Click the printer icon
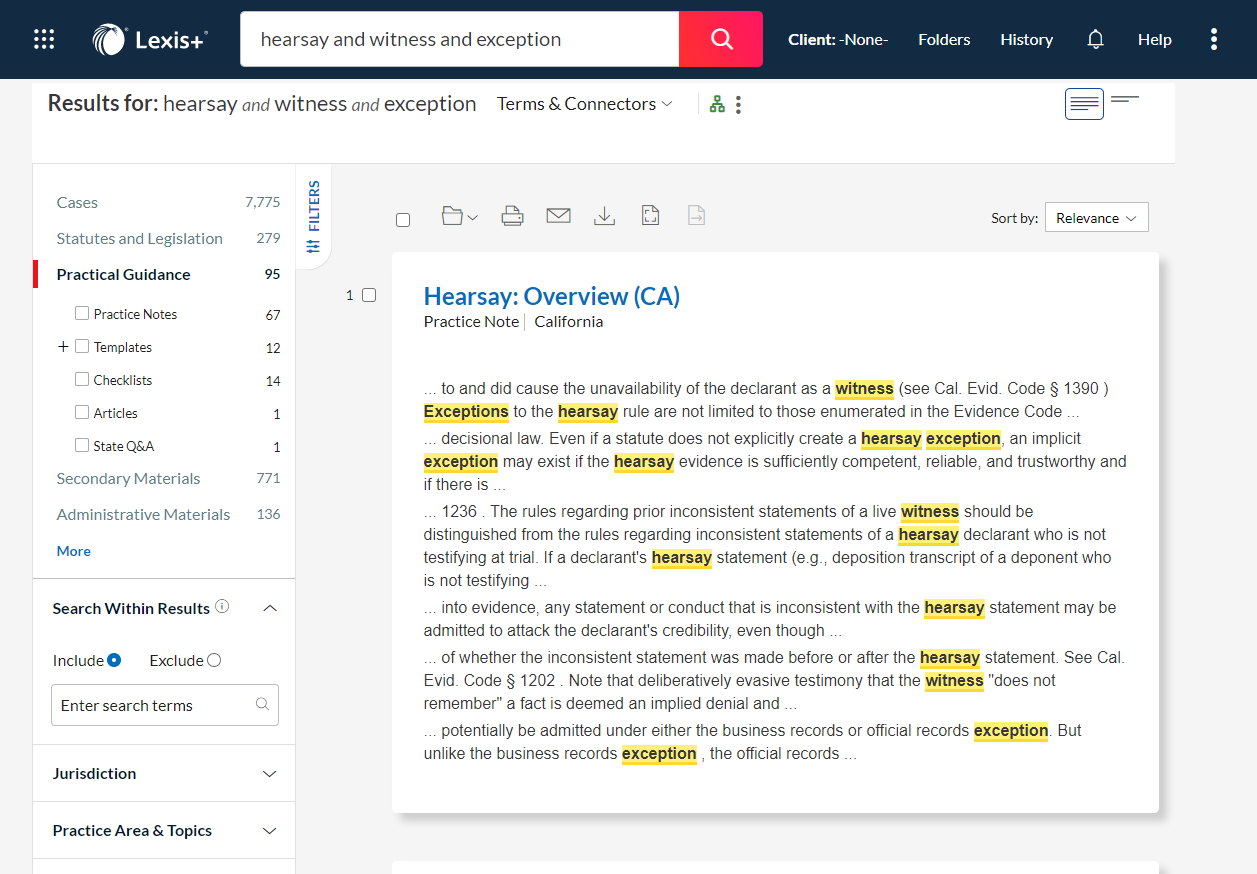 click(x=512, y=216)
